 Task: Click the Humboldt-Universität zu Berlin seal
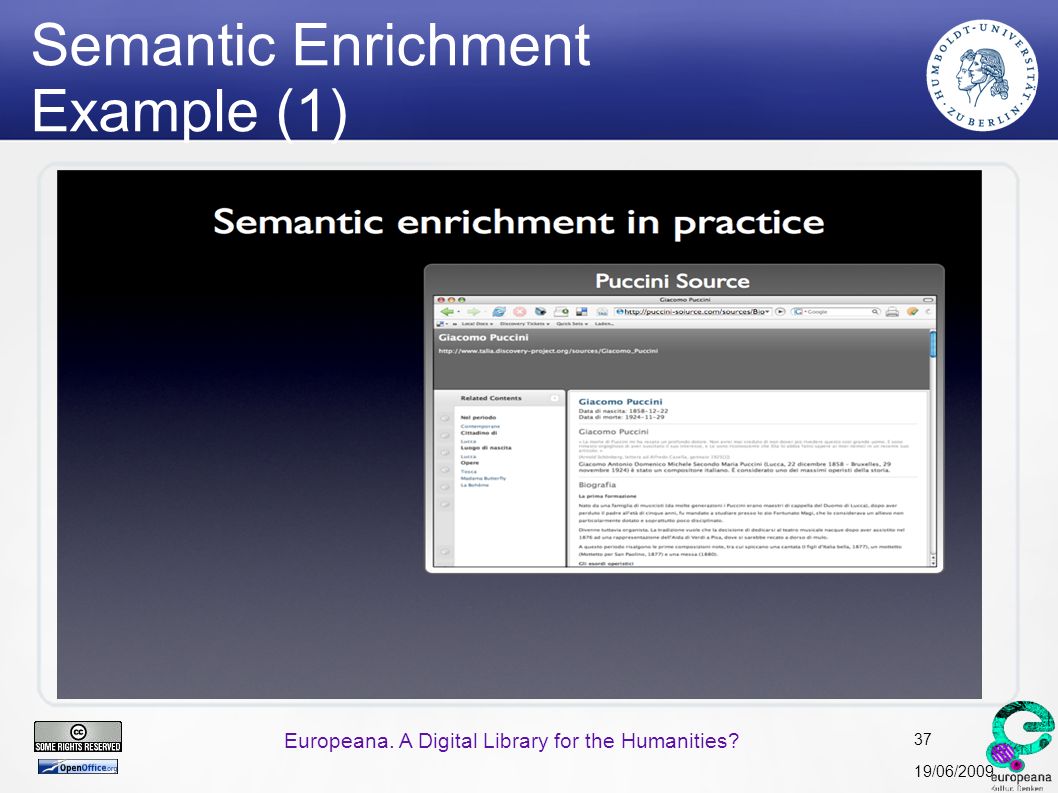coord(982,75)
